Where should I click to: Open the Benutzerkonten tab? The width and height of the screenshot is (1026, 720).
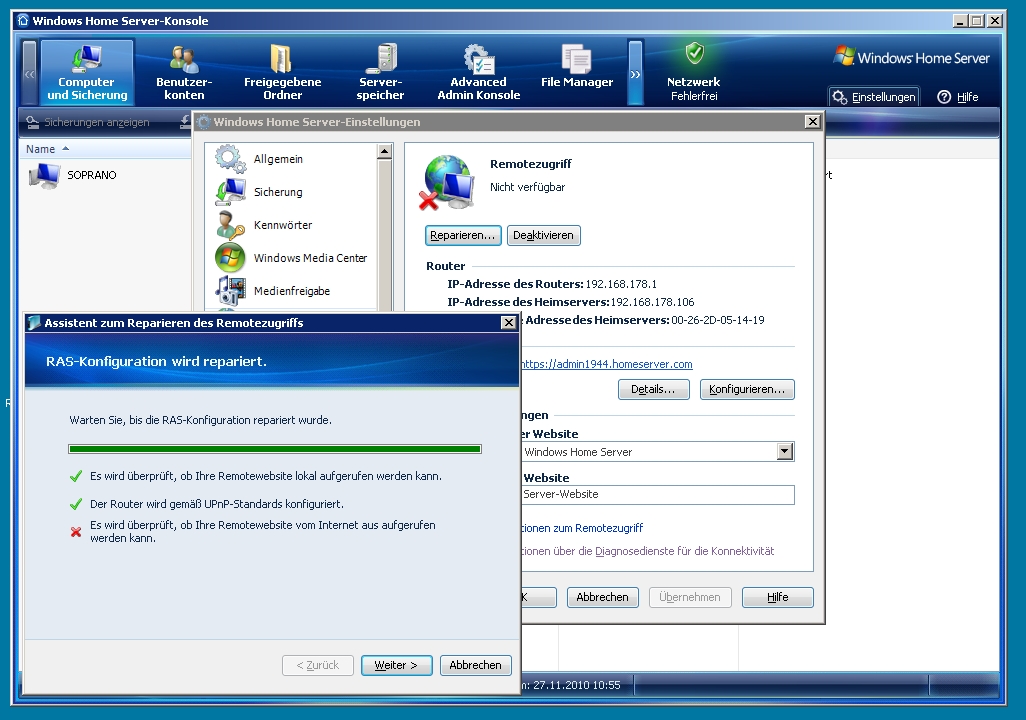coord(184,72)
